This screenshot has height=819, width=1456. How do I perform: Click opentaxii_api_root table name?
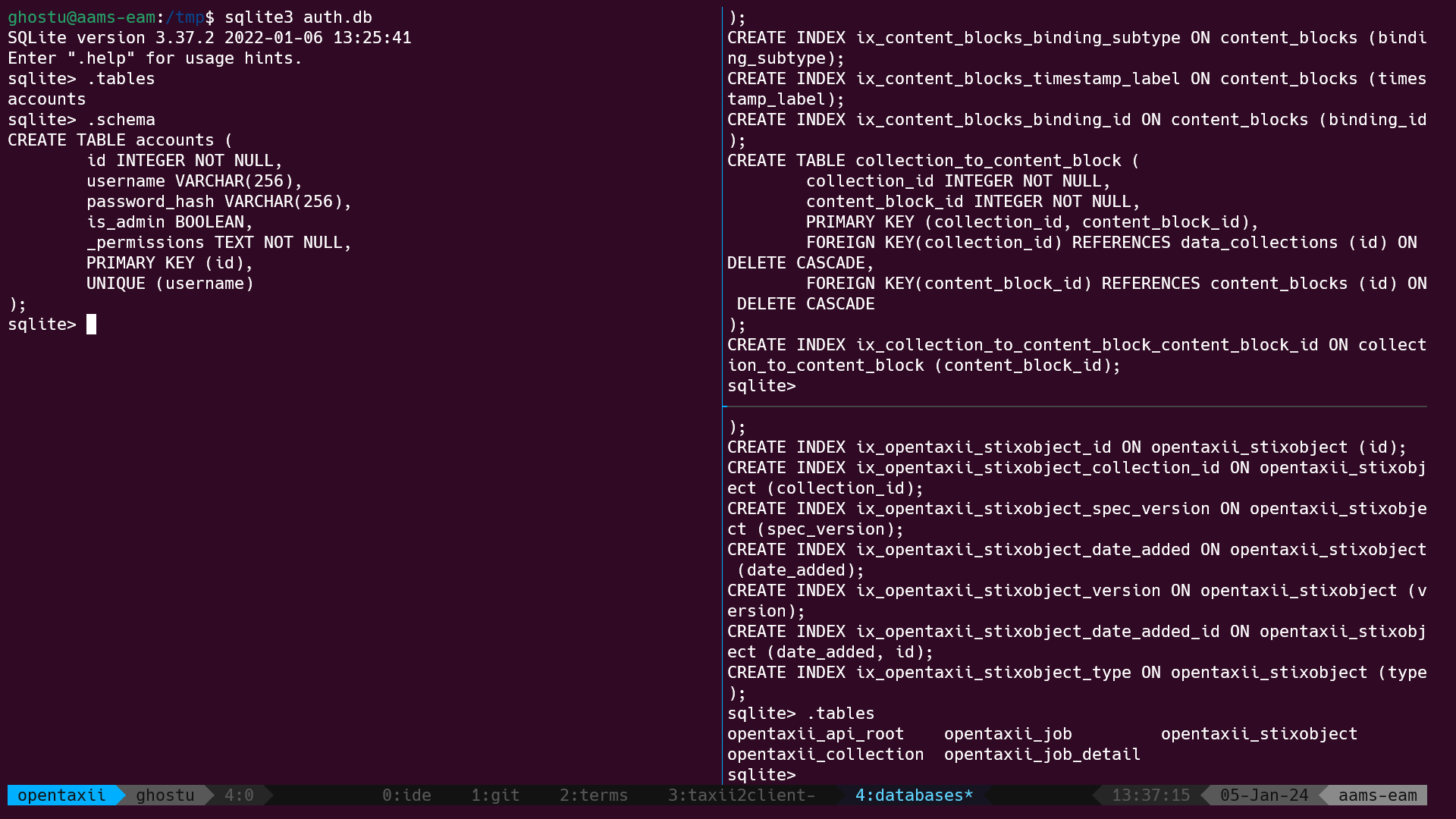(815, 734)
